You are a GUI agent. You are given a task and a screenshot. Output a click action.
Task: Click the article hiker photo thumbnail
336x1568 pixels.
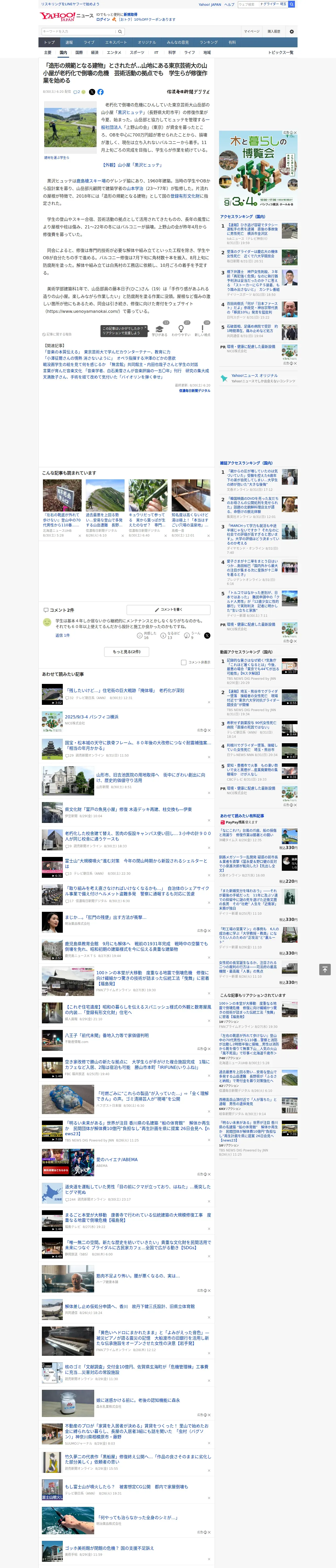click(x=70, y=128)
